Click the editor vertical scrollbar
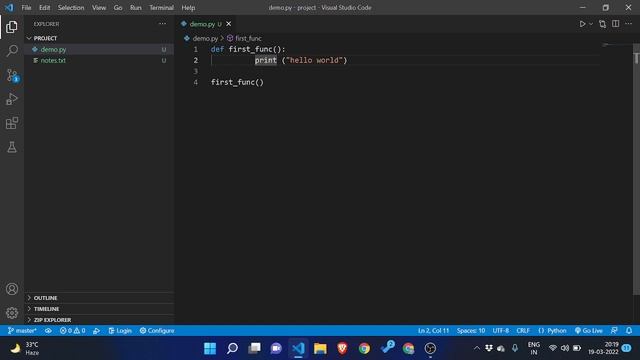The image size is (640, 360). click(x=636, y=169)
